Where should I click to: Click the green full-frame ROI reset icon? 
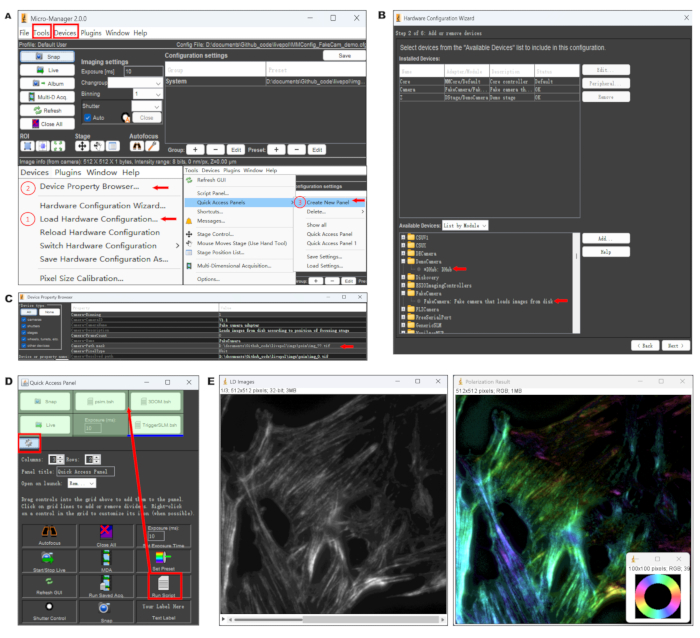pos(58,146)
